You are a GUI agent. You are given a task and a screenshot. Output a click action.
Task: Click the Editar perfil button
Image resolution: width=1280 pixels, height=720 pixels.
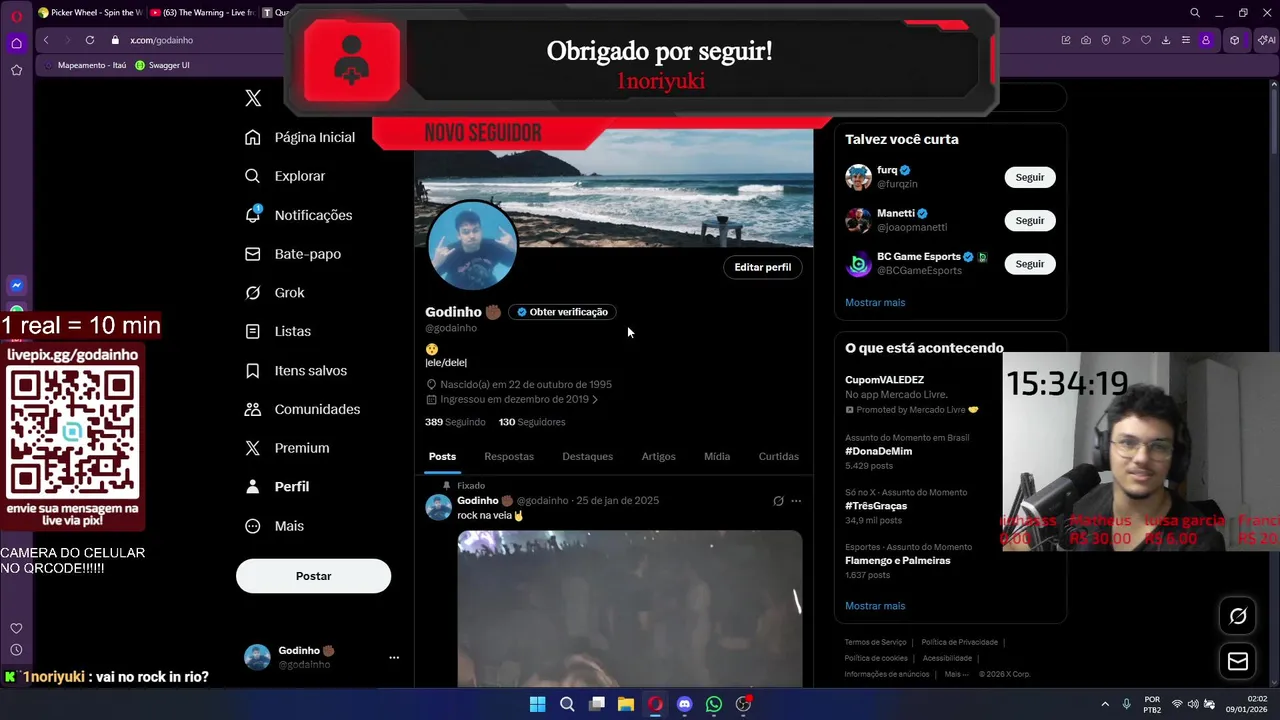(x=762, y=267)
